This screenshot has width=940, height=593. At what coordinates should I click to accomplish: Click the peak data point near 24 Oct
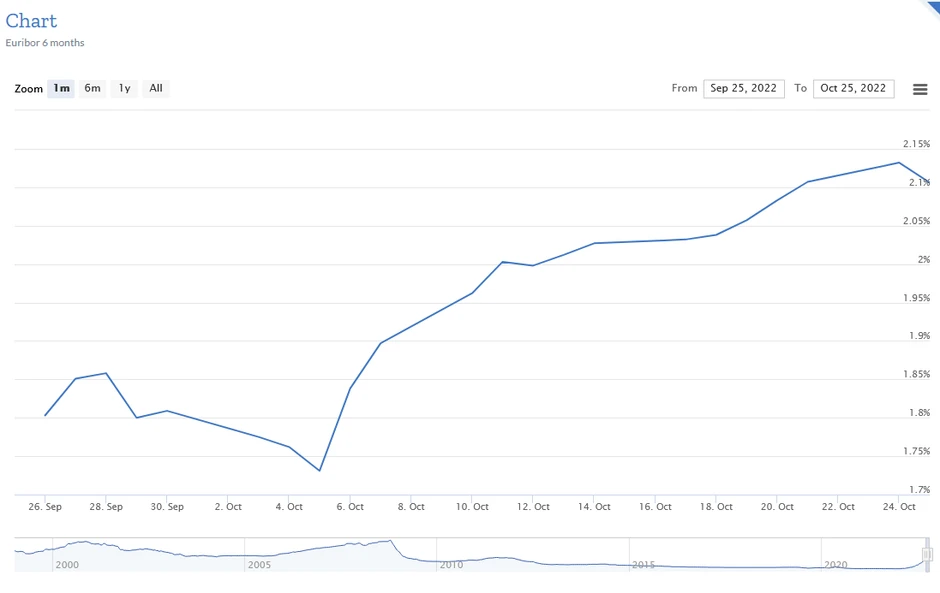(x=899, y=163)
